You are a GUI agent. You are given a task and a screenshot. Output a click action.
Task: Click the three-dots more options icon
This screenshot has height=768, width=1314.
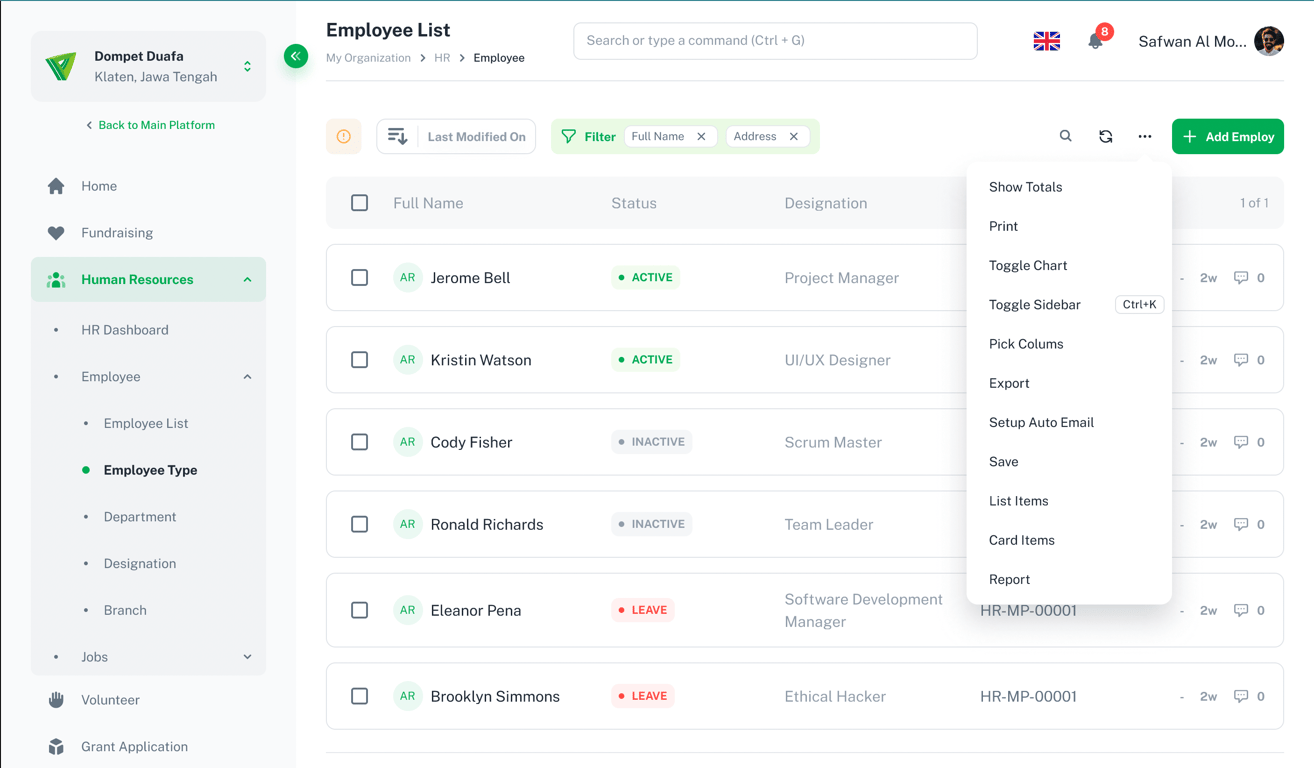(x=1144, y=137)
